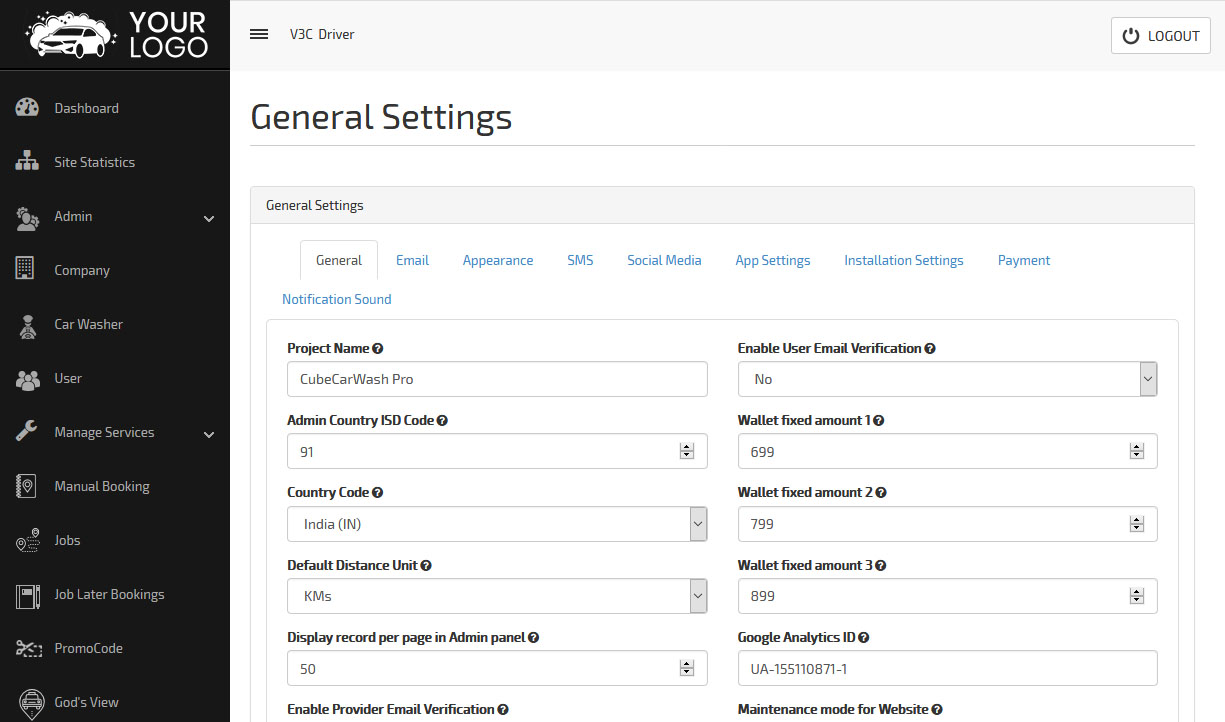Image resolution: width=1225 pixels, height=722 pixels.
Task: Open the Default Distance Unit dropdown
Action: click(x=497, y=596)
